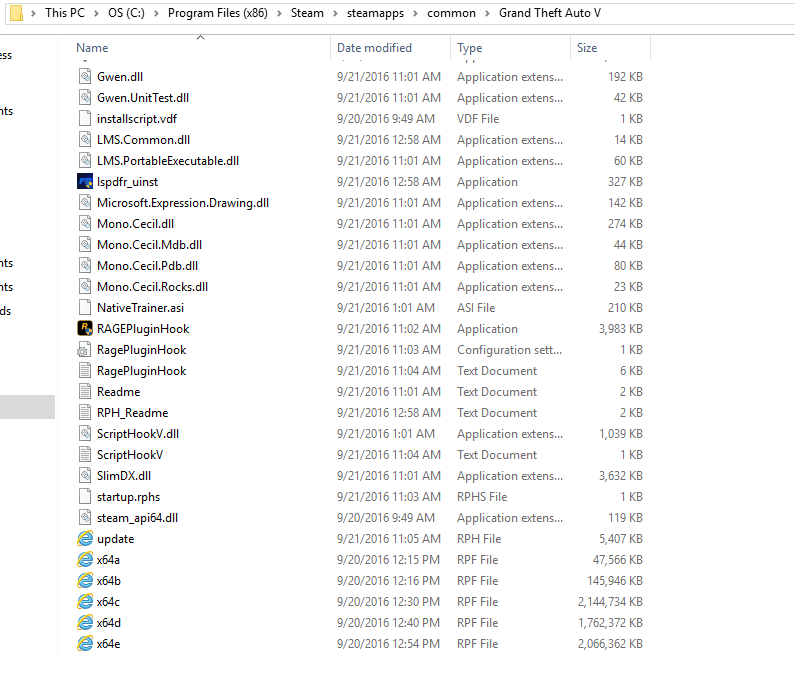This screenshot has width=795, height=675.
Task: Click 9/20/2016 12:54 PM date cell
Action: coord(388,644)
